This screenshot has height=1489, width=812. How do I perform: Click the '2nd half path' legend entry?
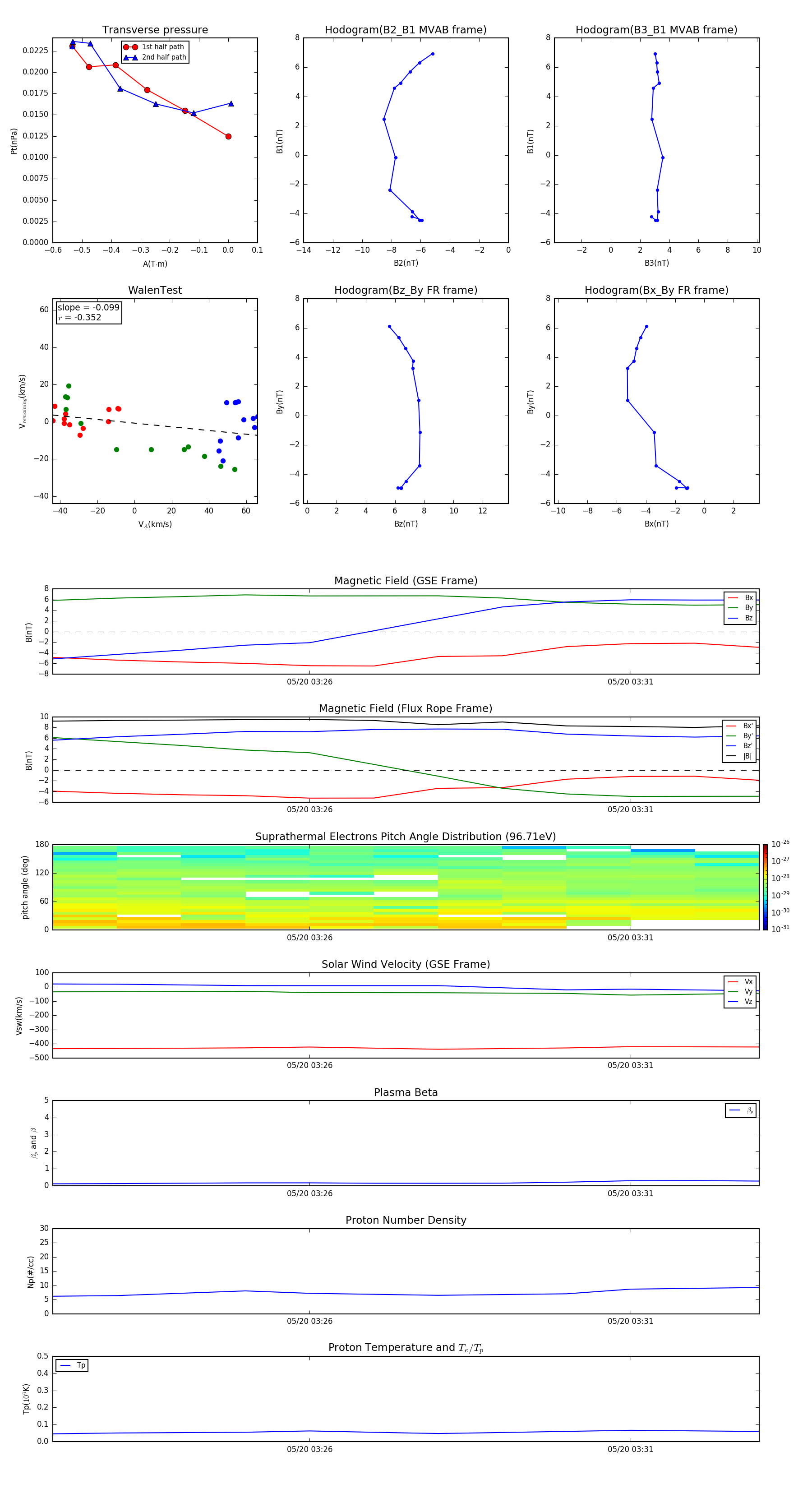pos(155,57)
